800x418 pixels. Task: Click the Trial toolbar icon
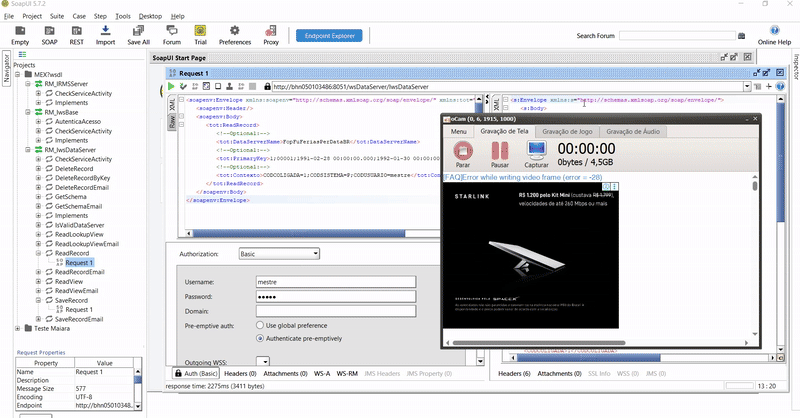click(x=200, y=31)
